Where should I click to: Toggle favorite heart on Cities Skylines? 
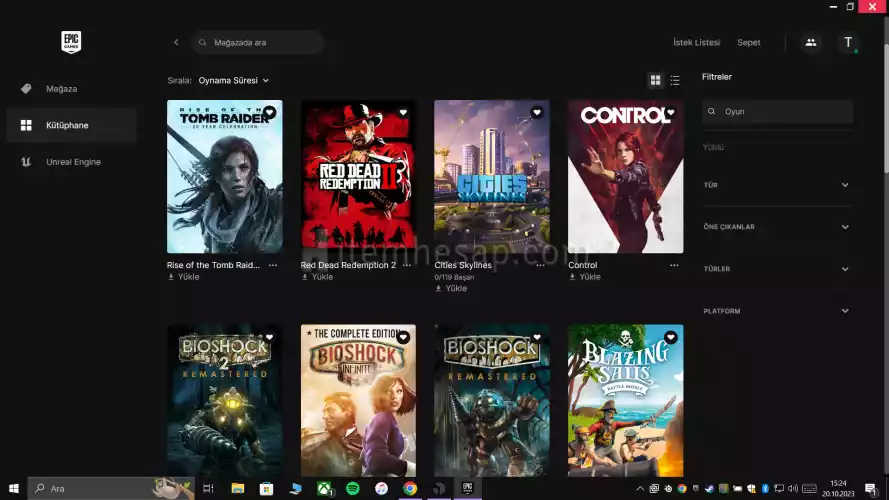coord(537,113)
